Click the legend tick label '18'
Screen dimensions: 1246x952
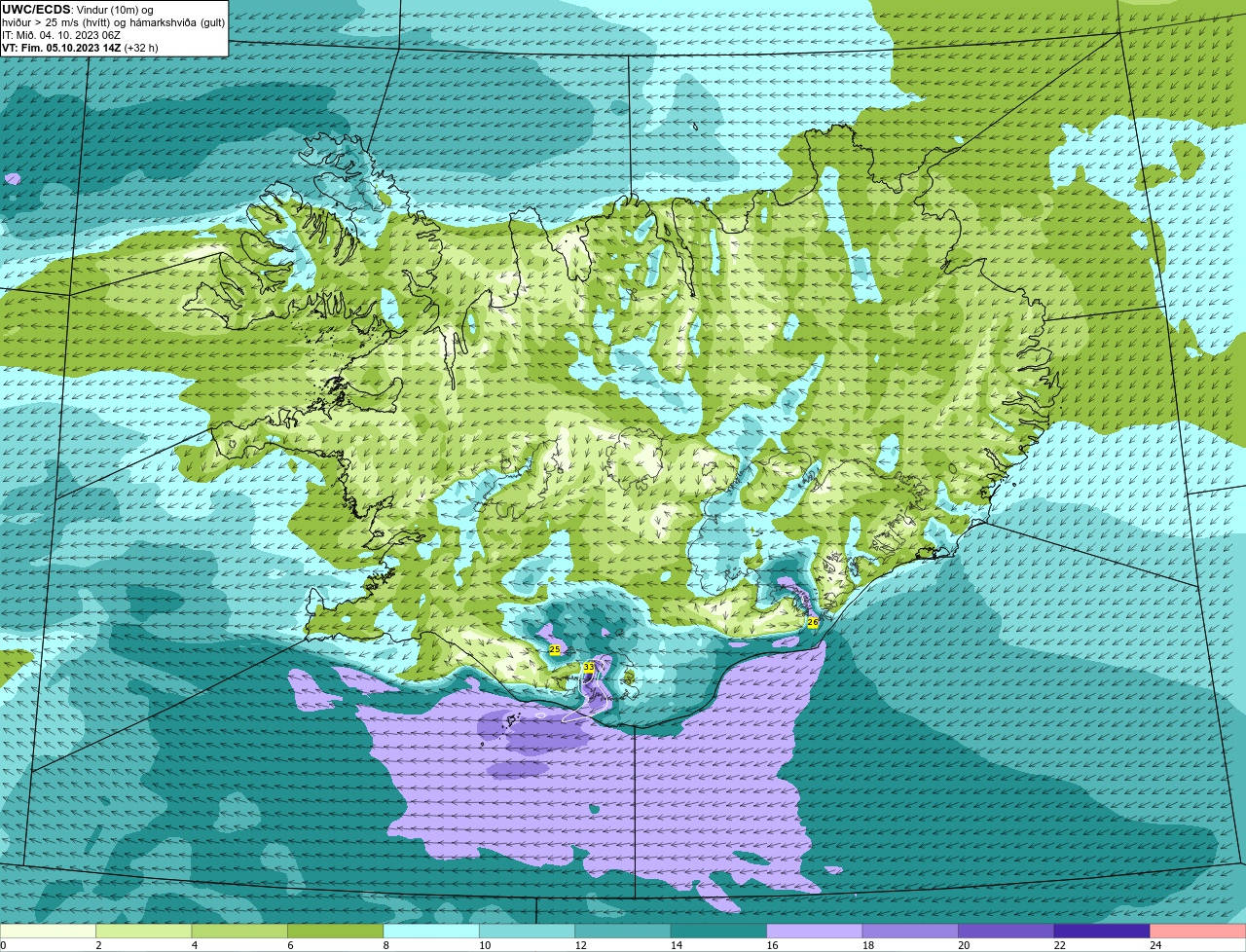(x=868, y=945)
